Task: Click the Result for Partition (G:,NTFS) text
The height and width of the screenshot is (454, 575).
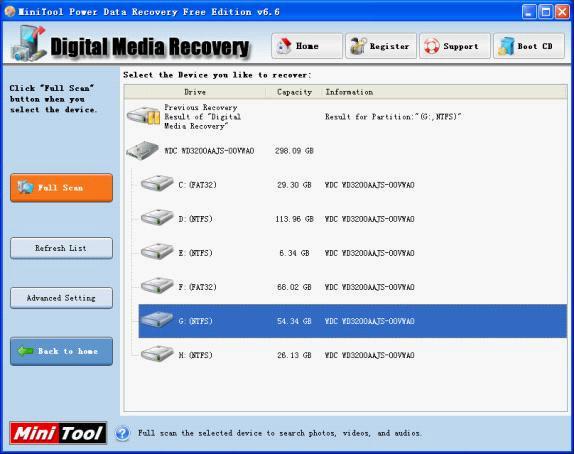Action: click(x=393, y=117)
